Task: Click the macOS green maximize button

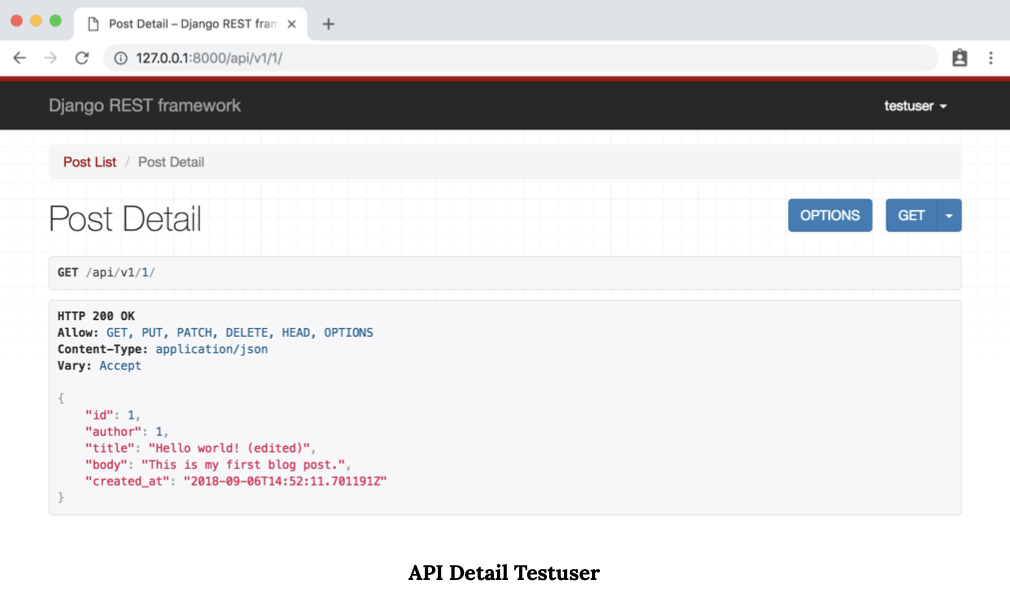Action: (55, 21)
